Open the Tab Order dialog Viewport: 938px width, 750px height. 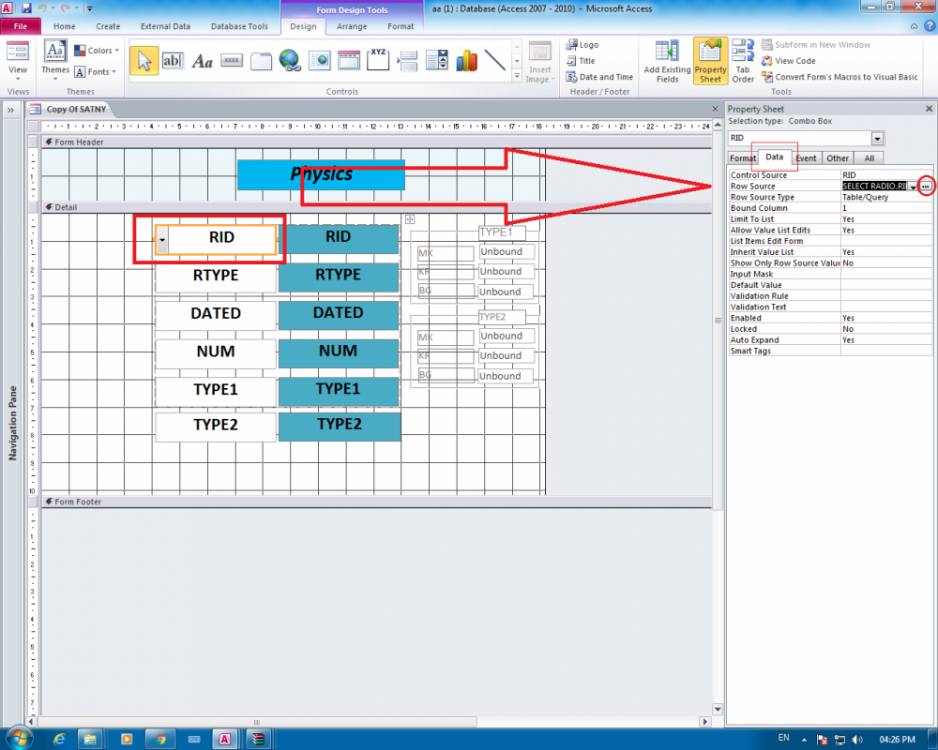point(742,62)
